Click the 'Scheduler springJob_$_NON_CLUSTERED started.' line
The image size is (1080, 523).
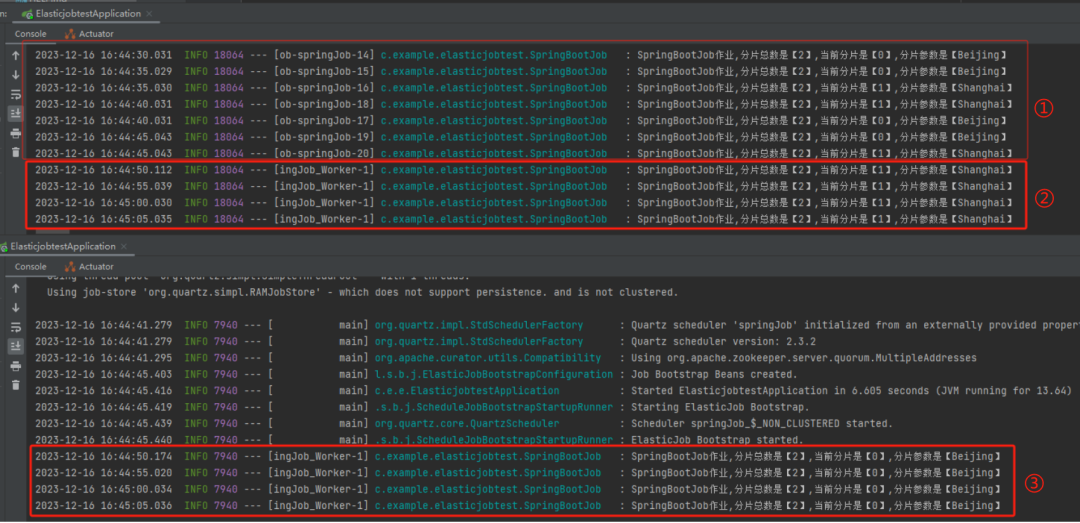[464, 424]
